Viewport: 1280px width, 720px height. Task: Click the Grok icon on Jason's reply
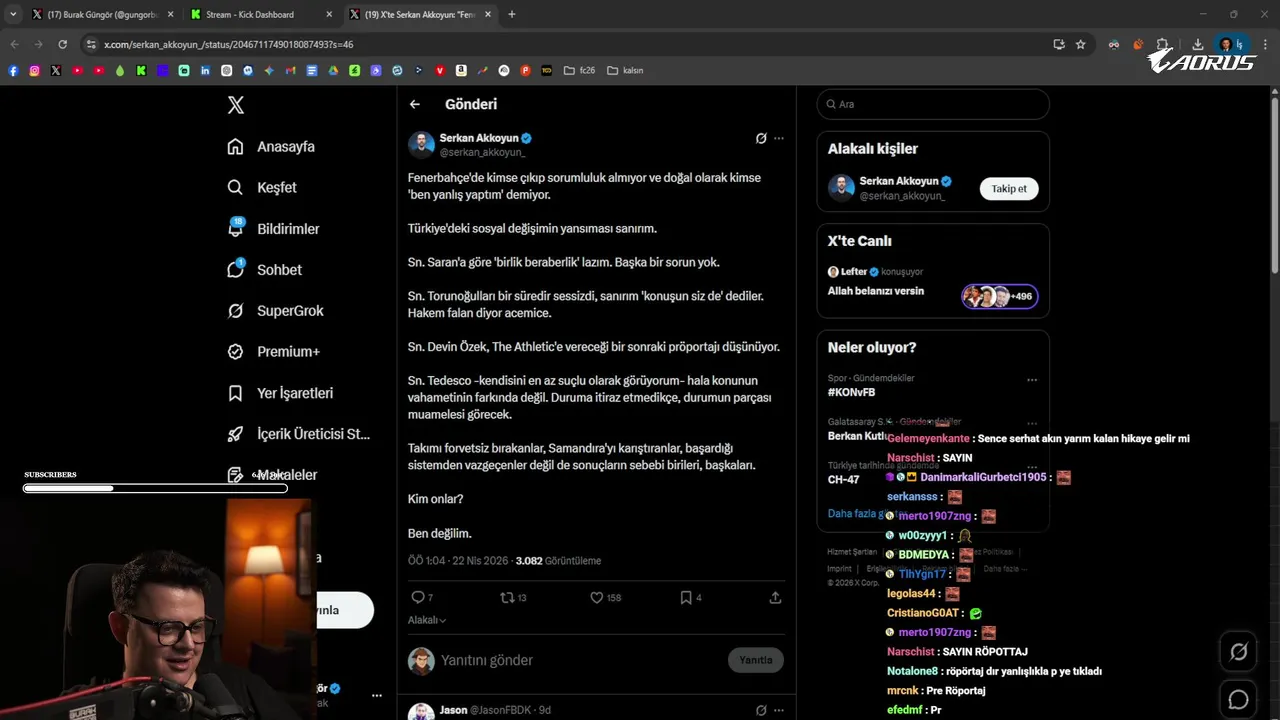coord(761,710)
